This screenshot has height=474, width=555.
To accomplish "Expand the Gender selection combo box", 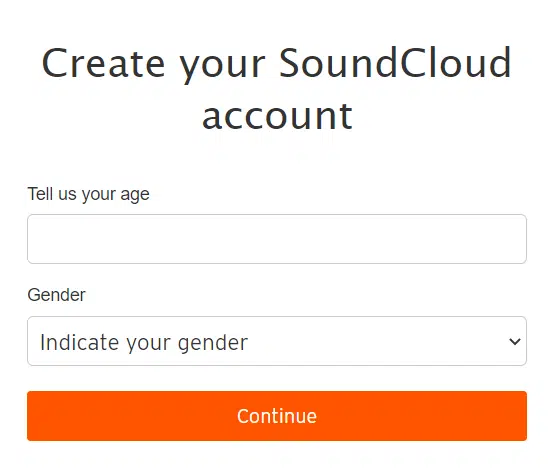I will tap(277, 341).
